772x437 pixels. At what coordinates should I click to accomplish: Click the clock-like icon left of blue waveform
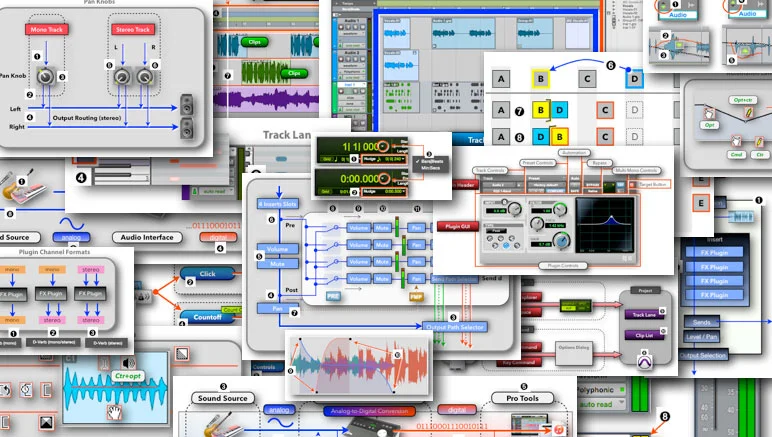[27, 390]
